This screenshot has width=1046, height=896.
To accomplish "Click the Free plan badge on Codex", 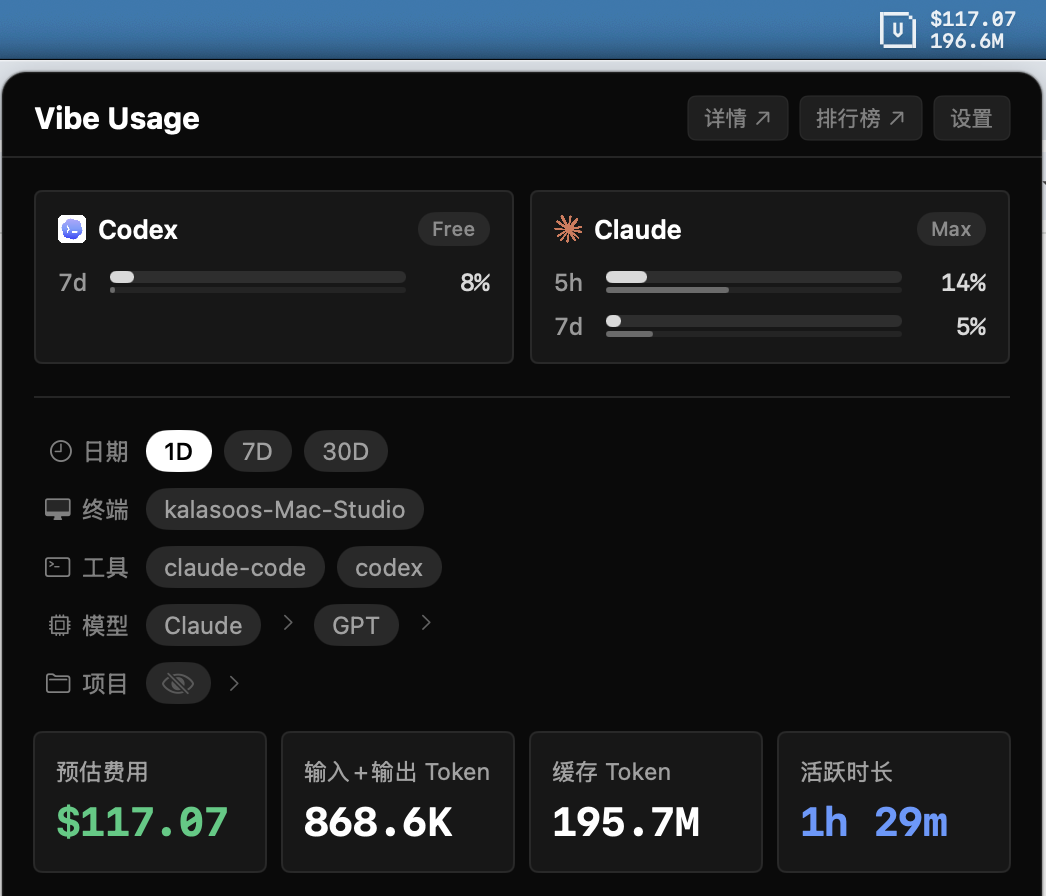I will point(454,230).
